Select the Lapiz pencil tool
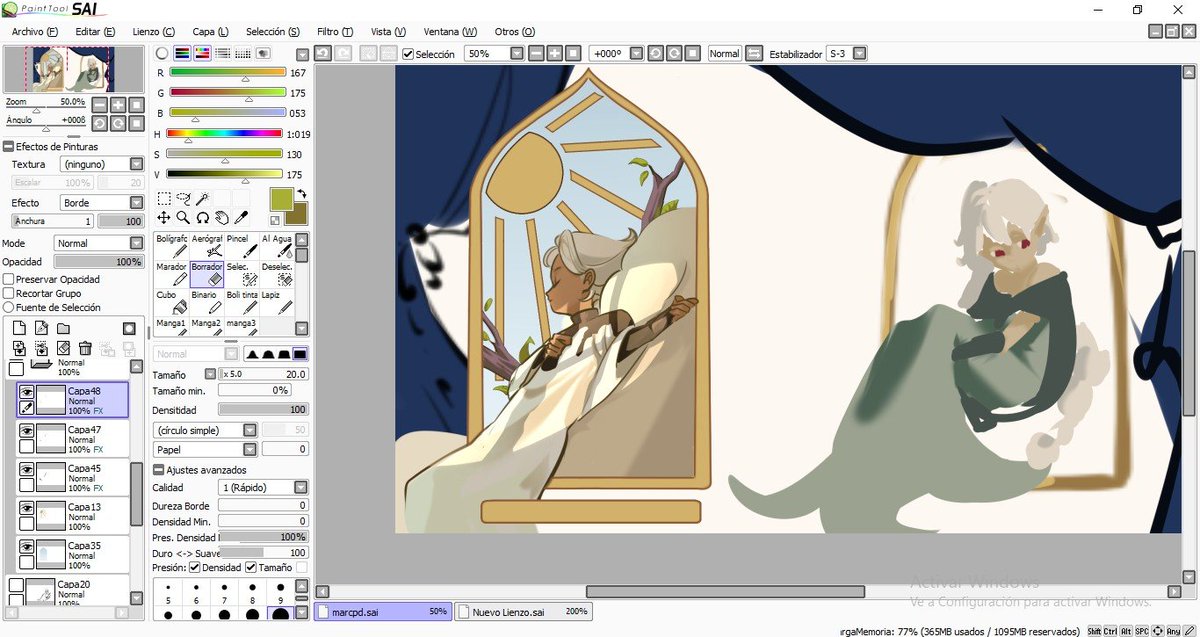 pyautogui.click(x=277, y=301)
